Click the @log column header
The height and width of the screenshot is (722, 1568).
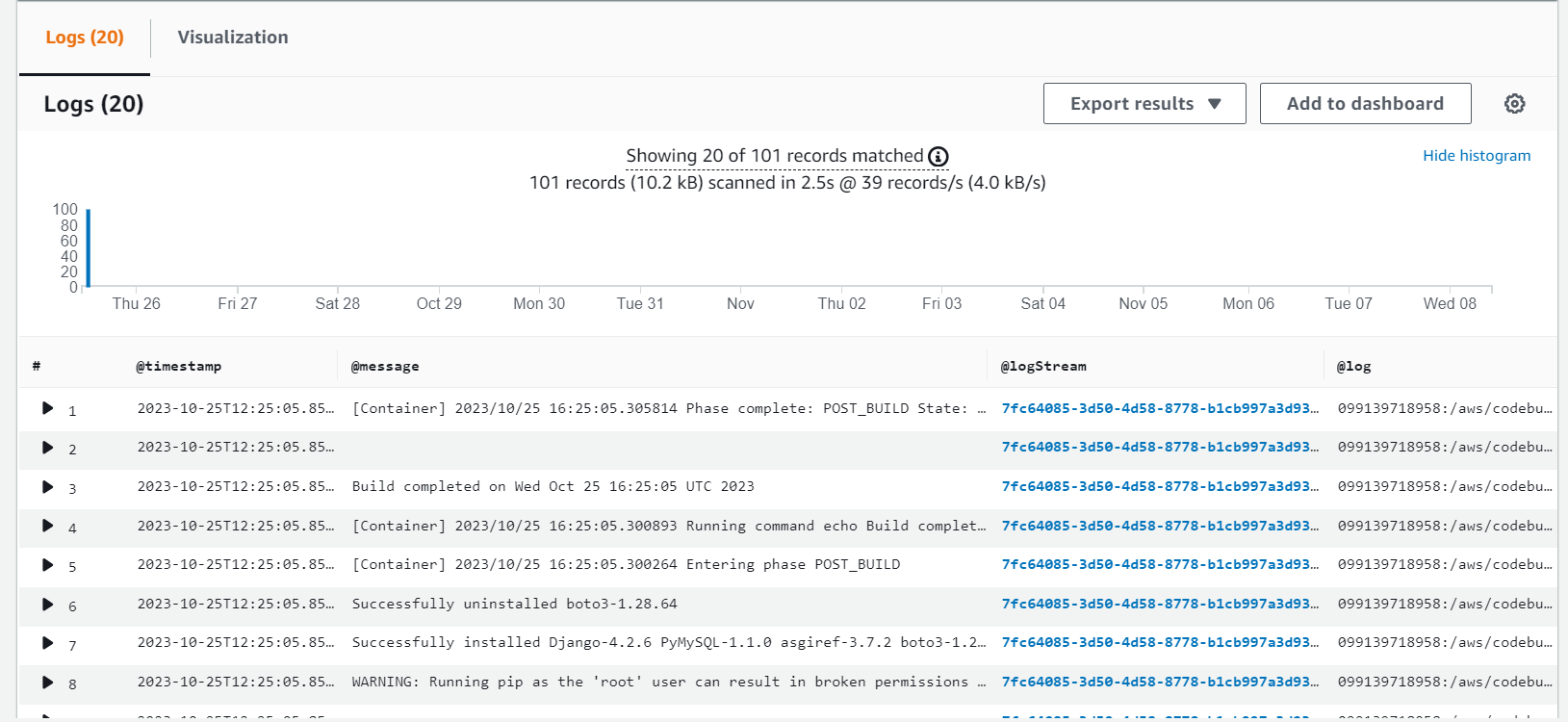pos(1353,367)
